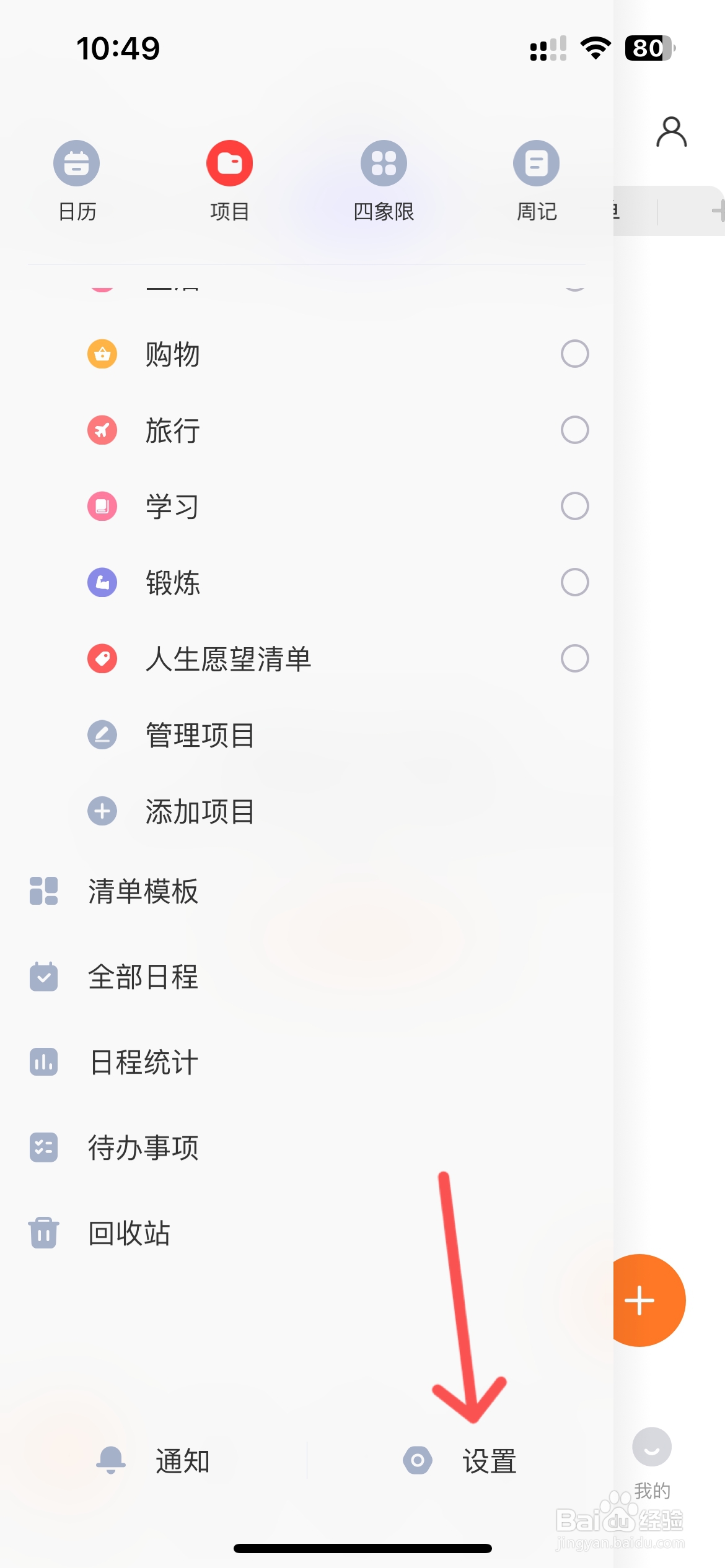Open the 四象限 quadrant view icon
Screen dimensions: 725x1568
[384, 163]
